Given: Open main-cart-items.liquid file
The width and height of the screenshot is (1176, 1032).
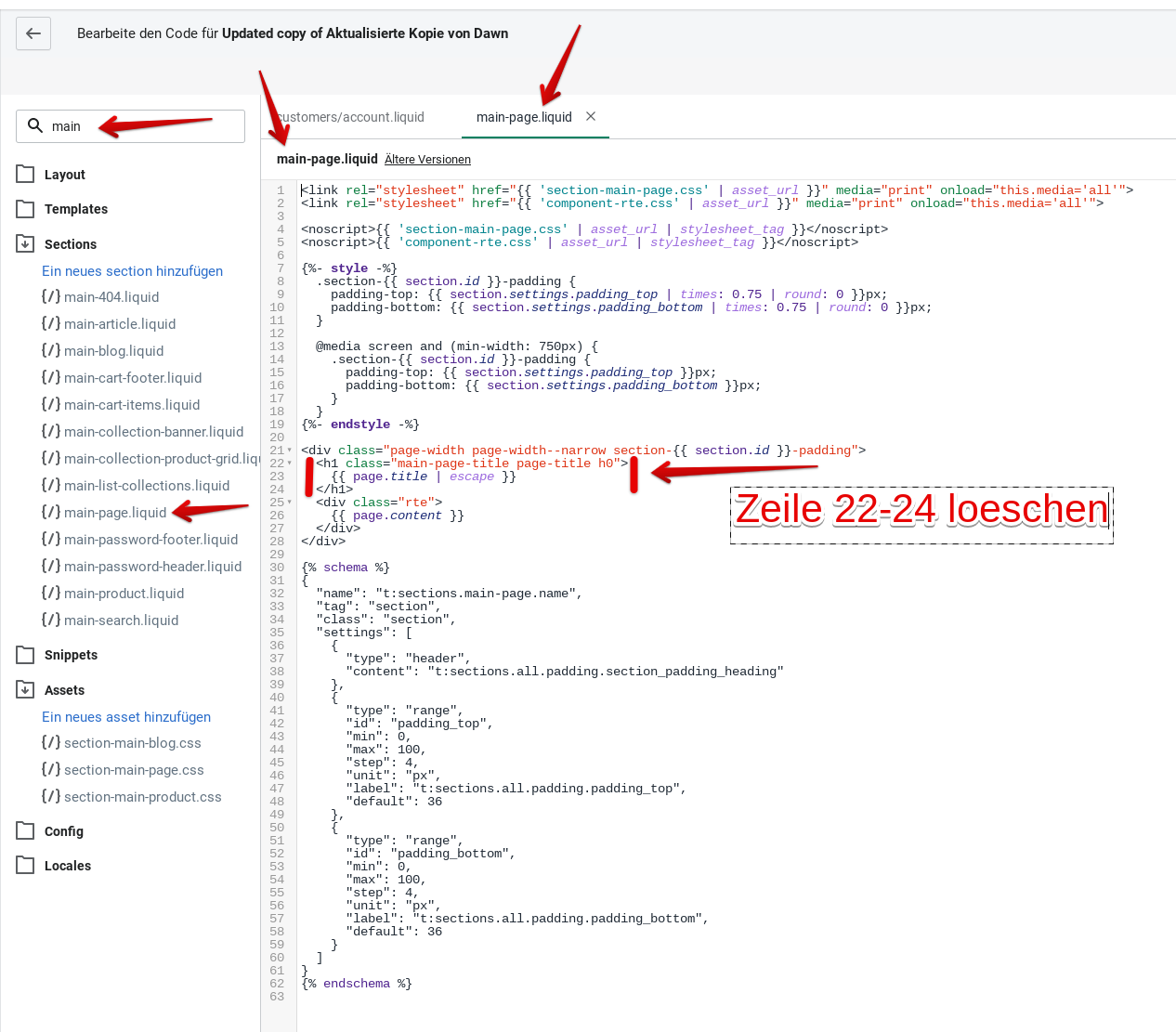Looking at the screenshot, I should click(121, 405).
